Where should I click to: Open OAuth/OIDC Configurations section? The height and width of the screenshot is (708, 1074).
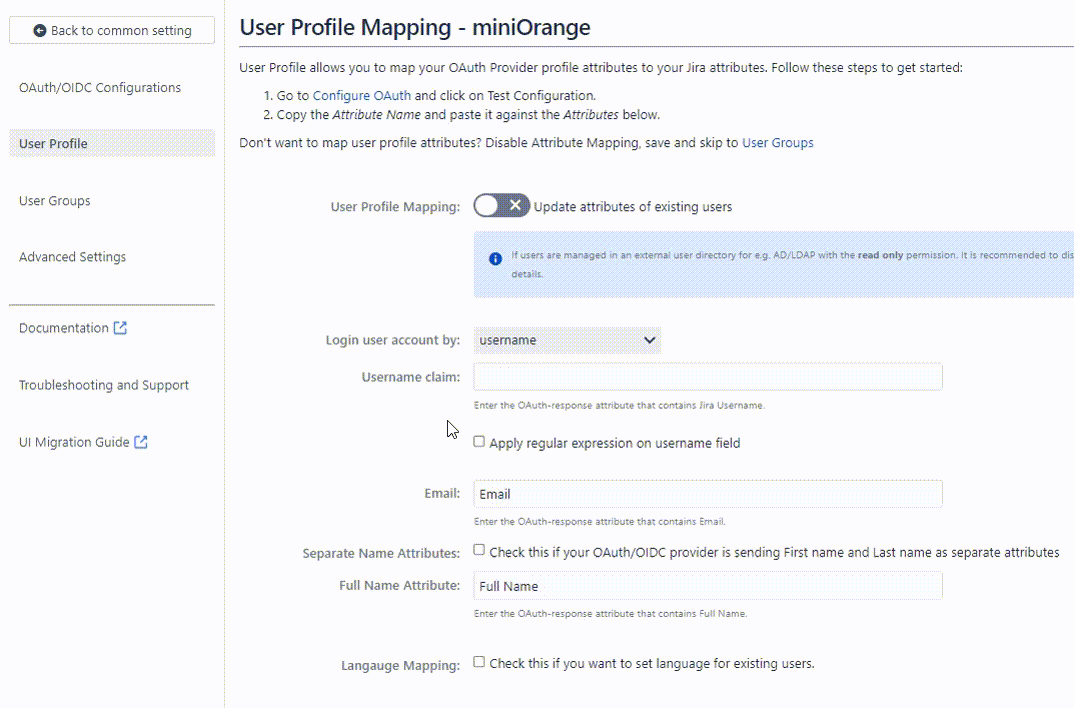pyautogui.click(x=100, y=88)
